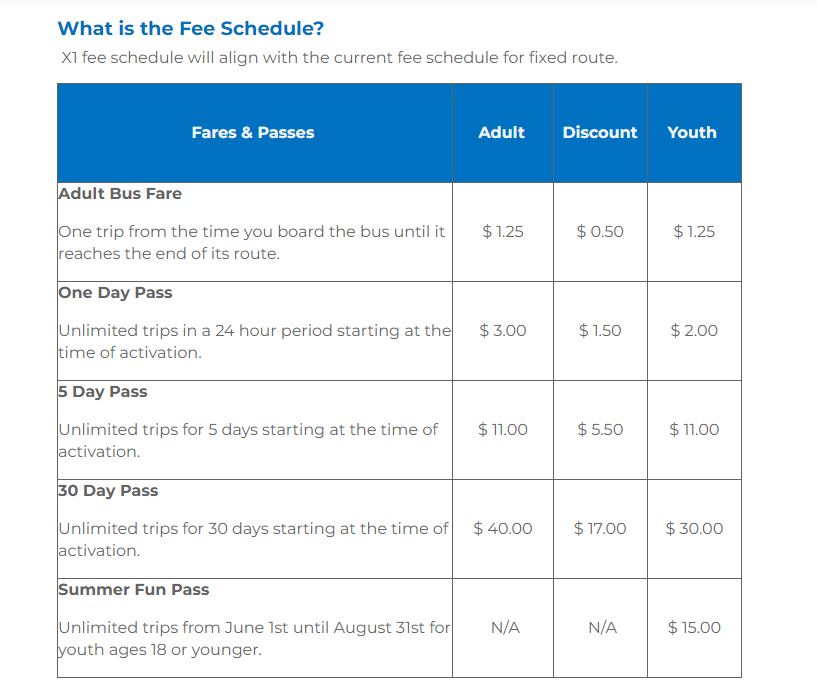Select the Adult Bus Fare row title
Screen dimensions: 817x696
click(x=120, y=193)
